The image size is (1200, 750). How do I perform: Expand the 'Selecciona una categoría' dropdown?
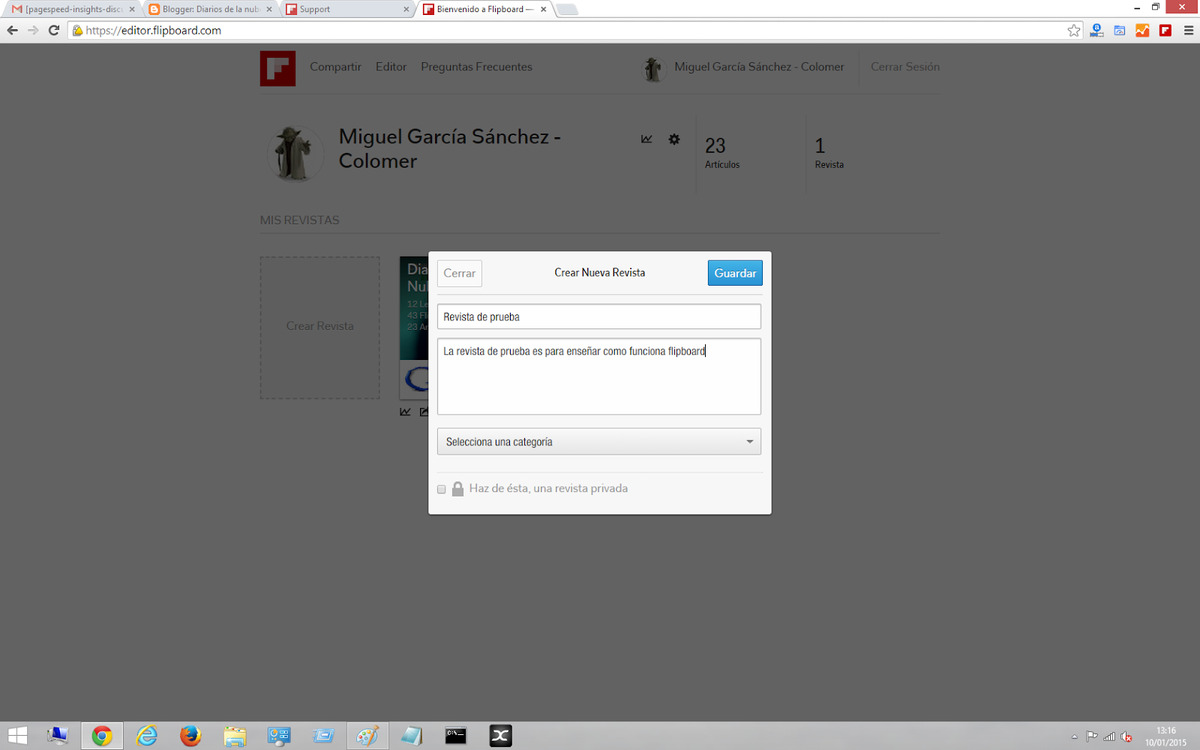598,441
